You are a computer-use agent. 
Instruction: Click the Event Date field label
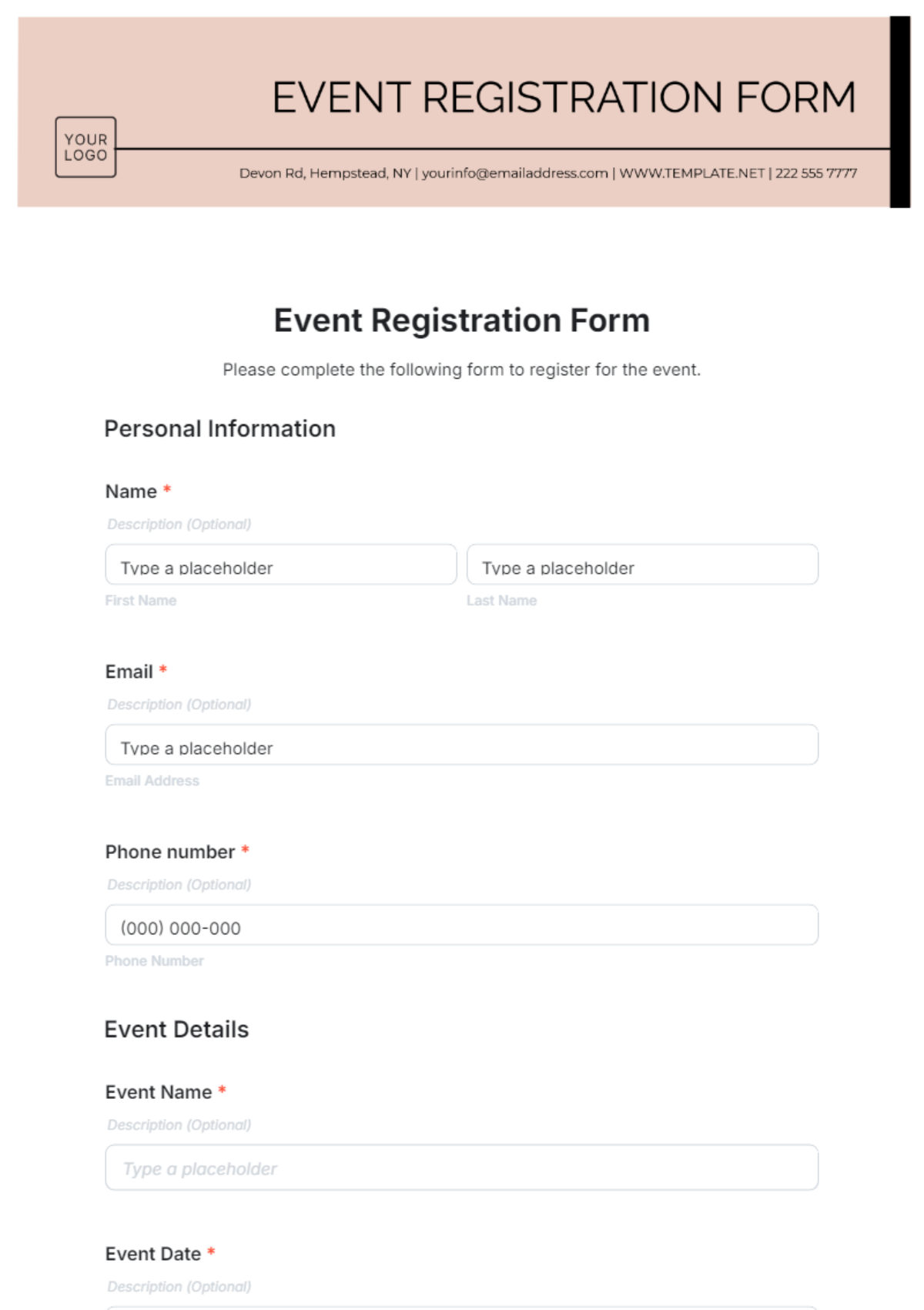[153, 1254]
